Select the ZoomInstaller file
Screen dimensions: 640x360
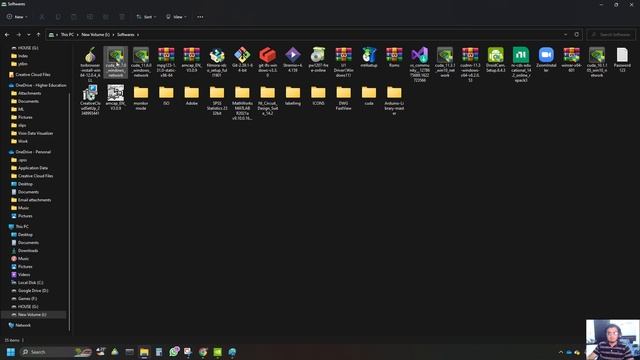(546, 60)
